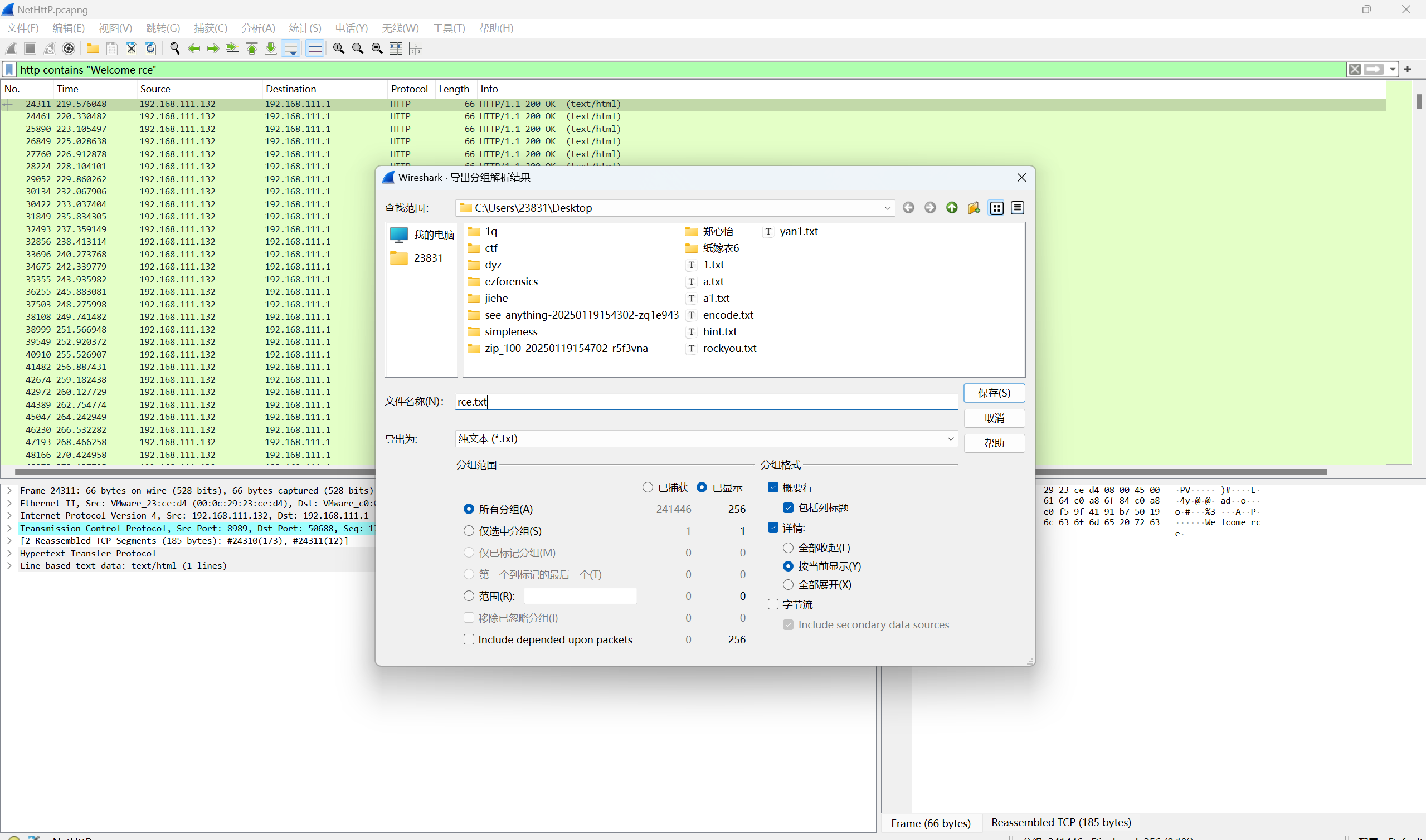The image size is (1426, 840).
Task: Switch to Frame (66 bytes) tab
Action: coord(931,823)
